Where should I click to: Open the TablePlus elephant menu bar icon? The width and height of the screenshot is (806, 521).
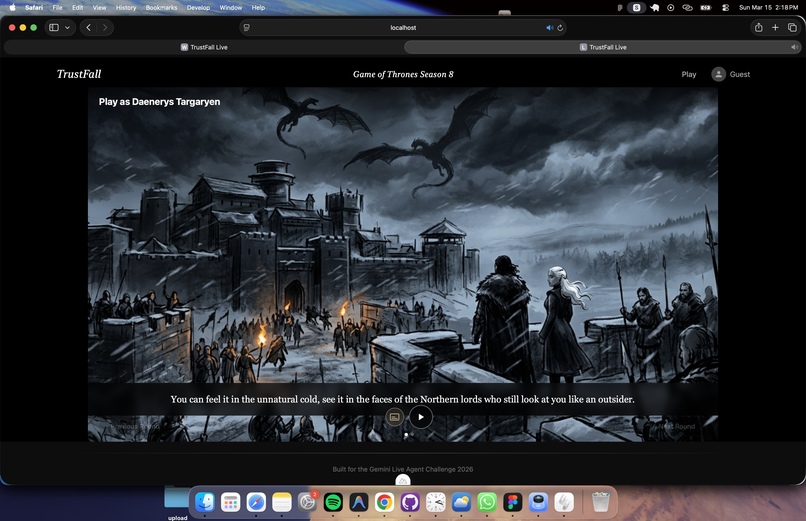pos(655,8)
